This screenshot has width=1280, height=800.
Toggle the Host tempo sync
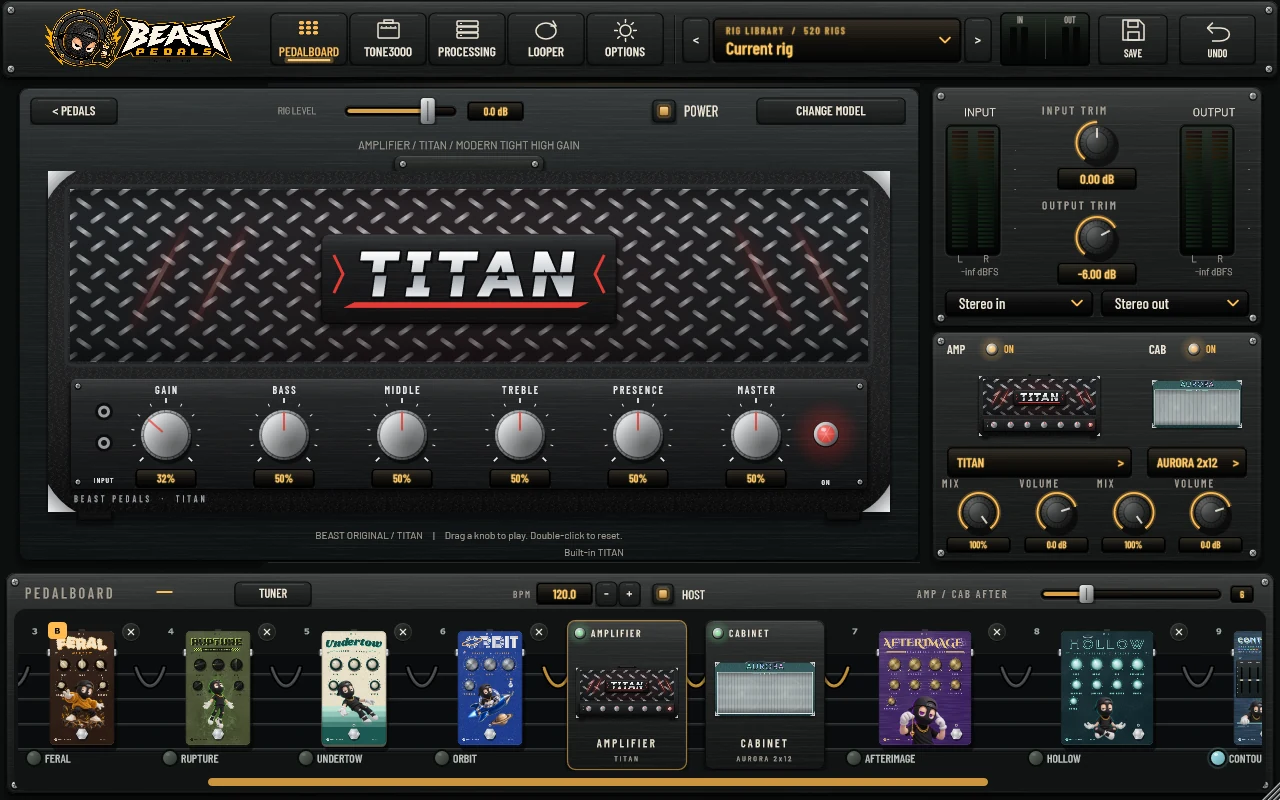click(x=661, y=594)
